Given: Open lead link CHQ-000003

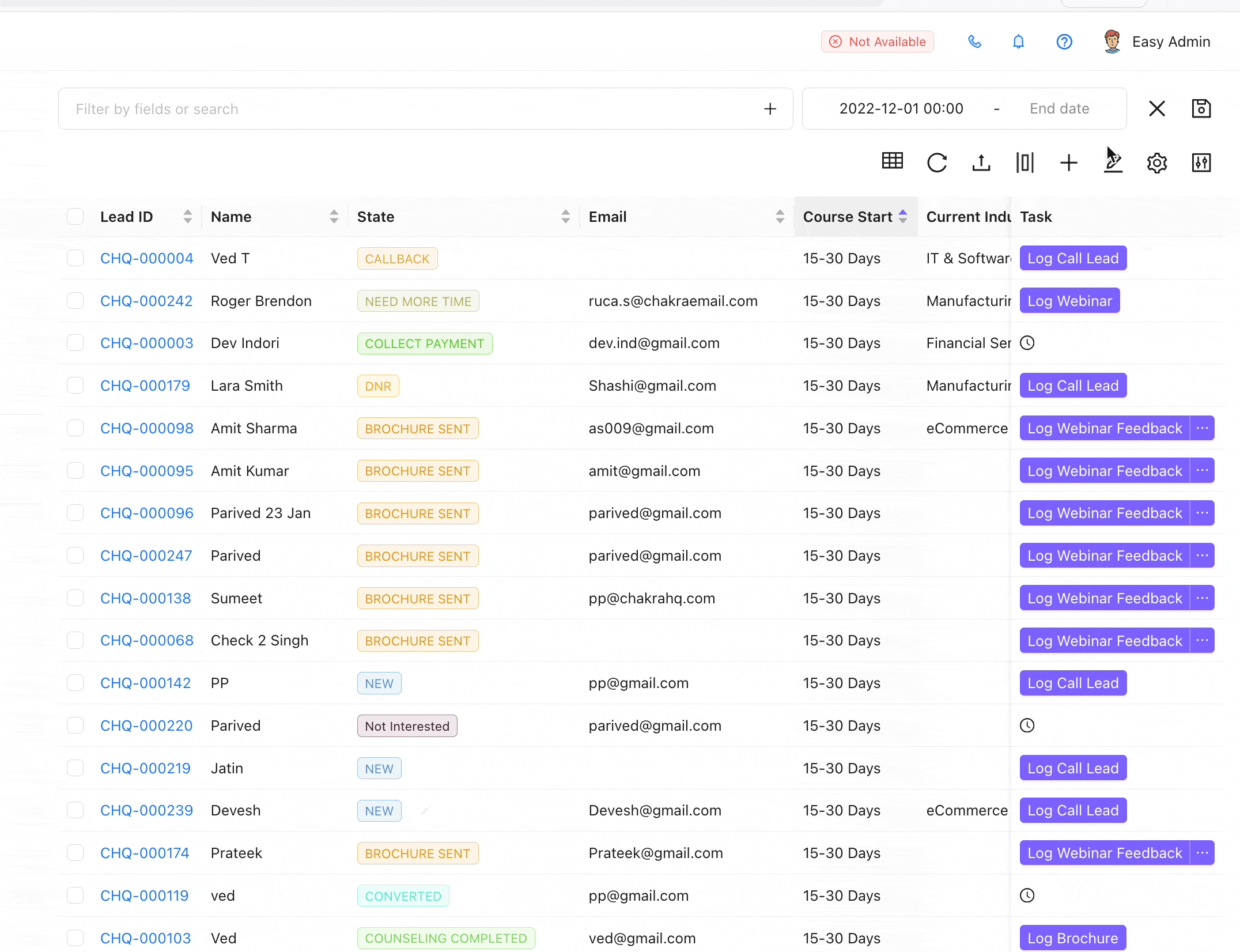Looking at the screenshot, I should [146, 343].
